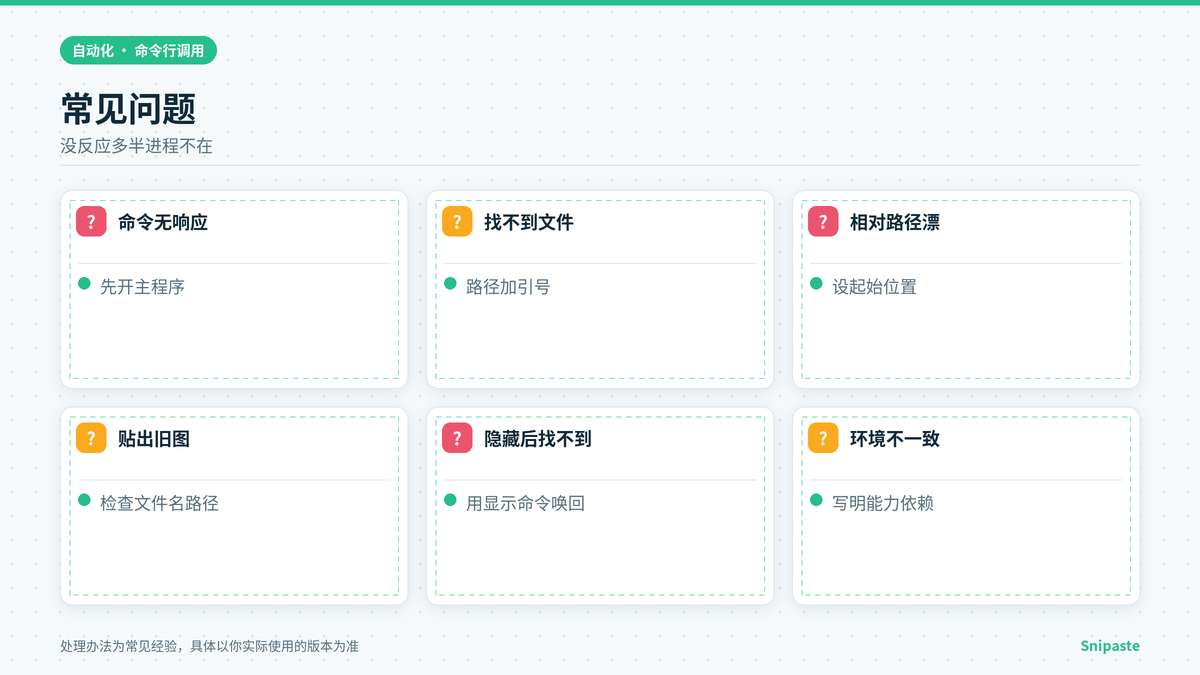Click the card heading 命令无响应
Image resolution: width=1200 pixels, height=675 pixels.
tap(163, 223)
